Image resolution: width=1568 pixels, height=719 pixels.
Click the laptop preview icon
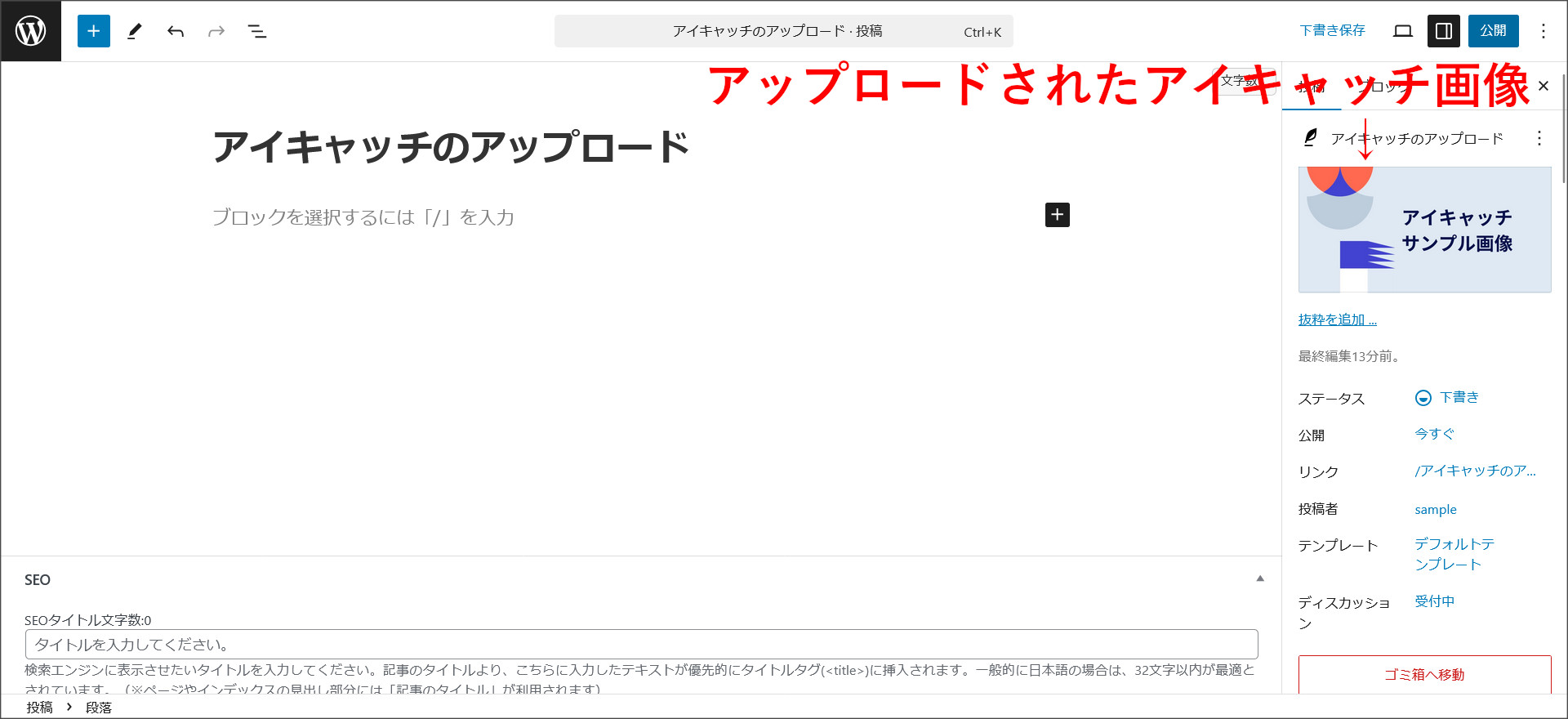pyautogui.click(x=1403, y=31)
